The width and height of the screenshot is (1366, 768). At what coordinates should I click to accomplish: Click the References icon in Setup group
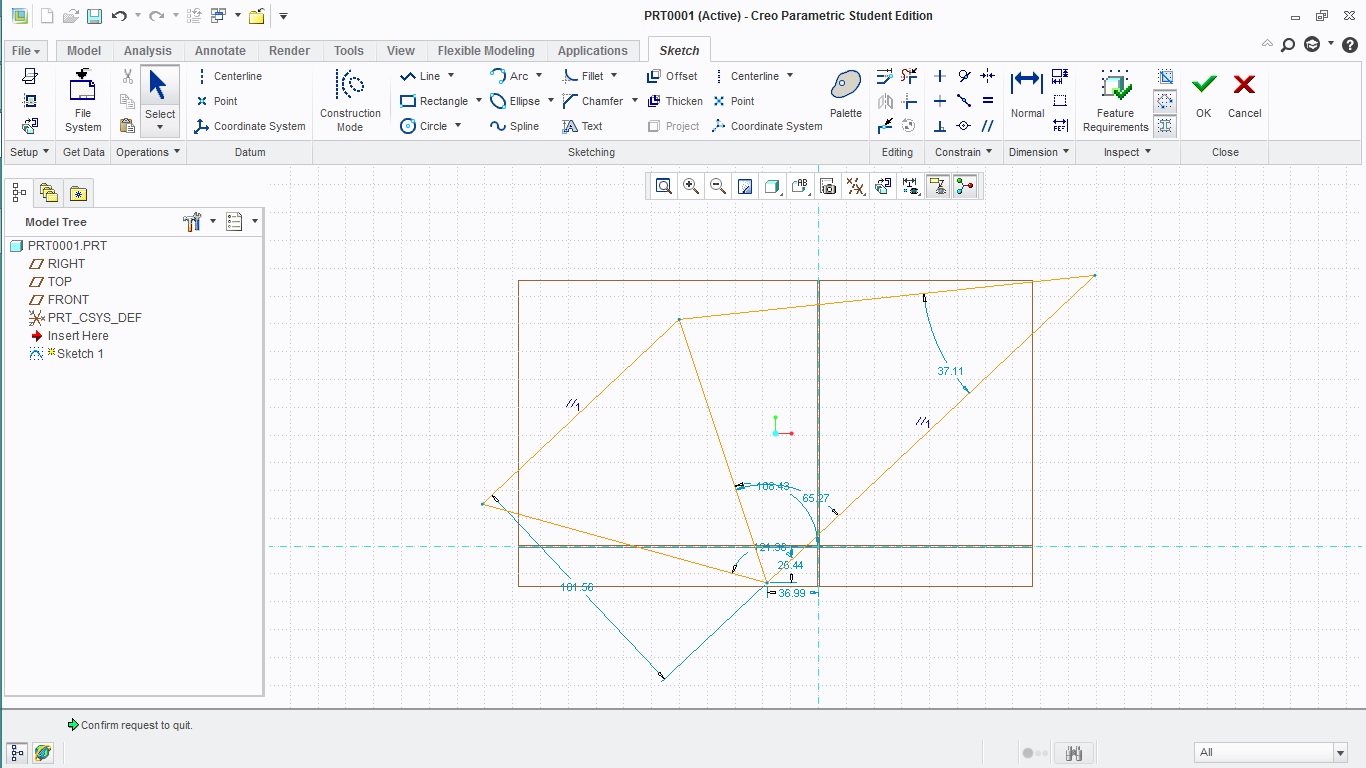tap(30, 101)
